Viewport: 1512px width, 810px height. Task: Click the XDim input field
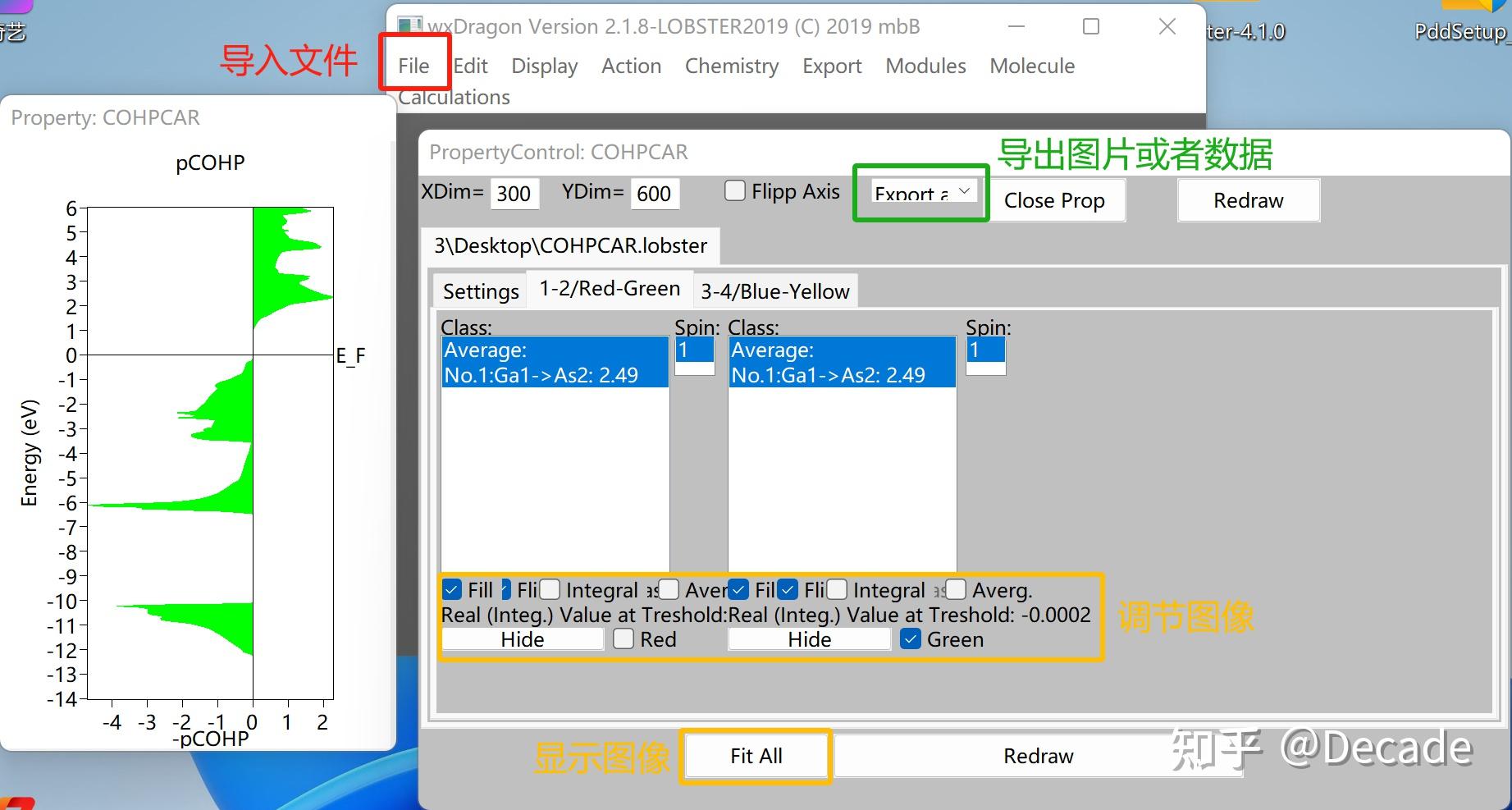514,193
